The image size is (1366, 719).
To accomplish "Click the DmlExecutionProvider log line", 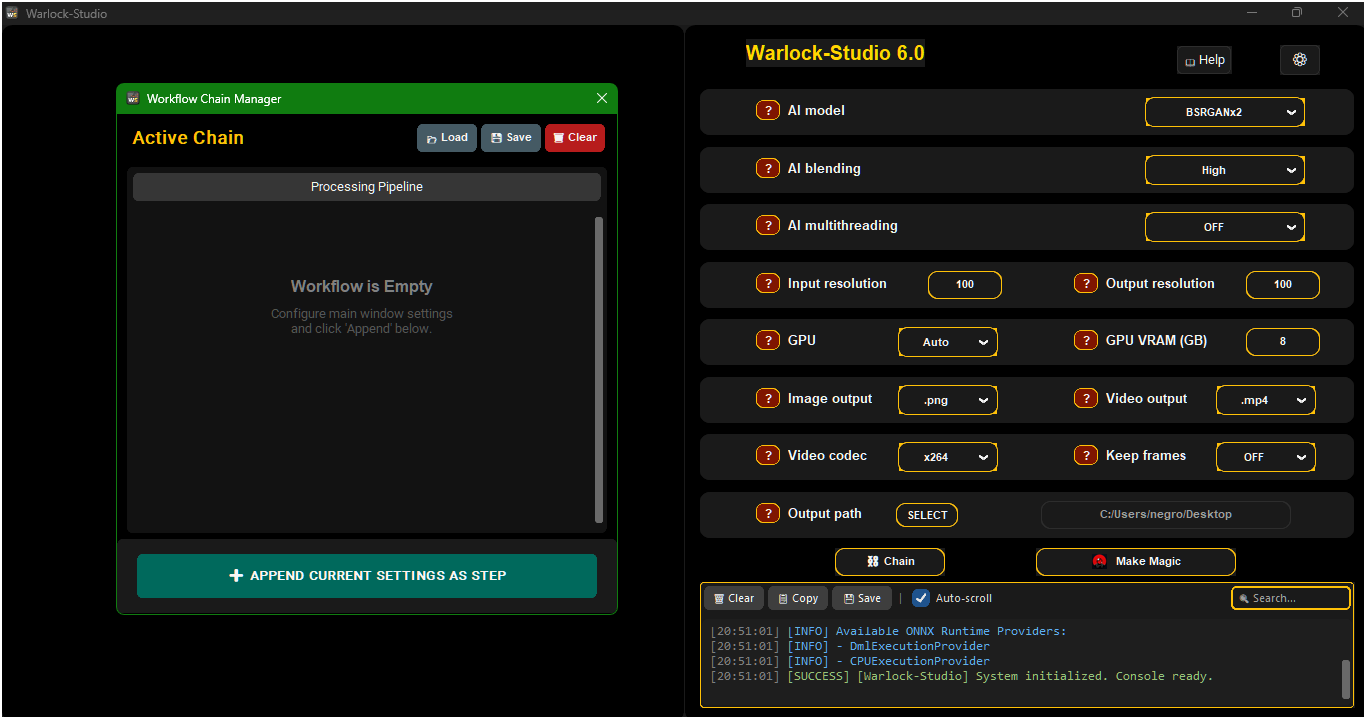I will pyautogui.click(x=850, y=646).
